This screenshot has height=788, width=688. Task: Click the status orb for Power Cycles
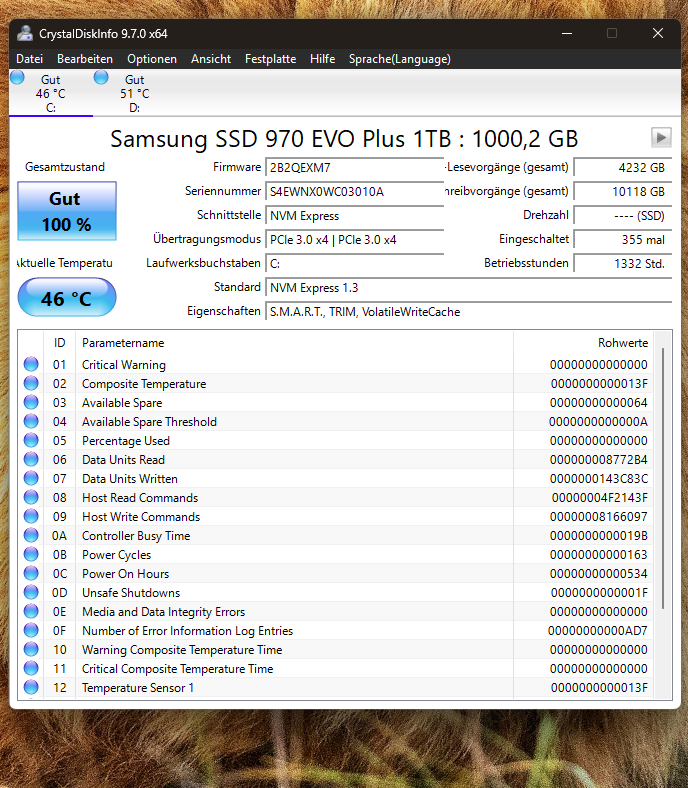31,554
